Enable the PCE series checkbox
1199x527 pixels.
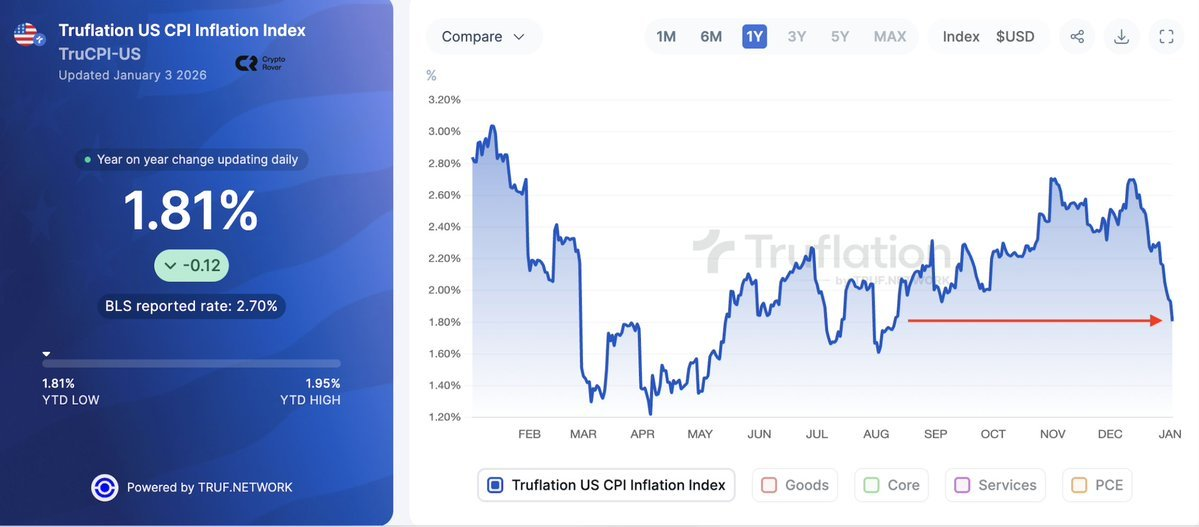(1079, 485)
